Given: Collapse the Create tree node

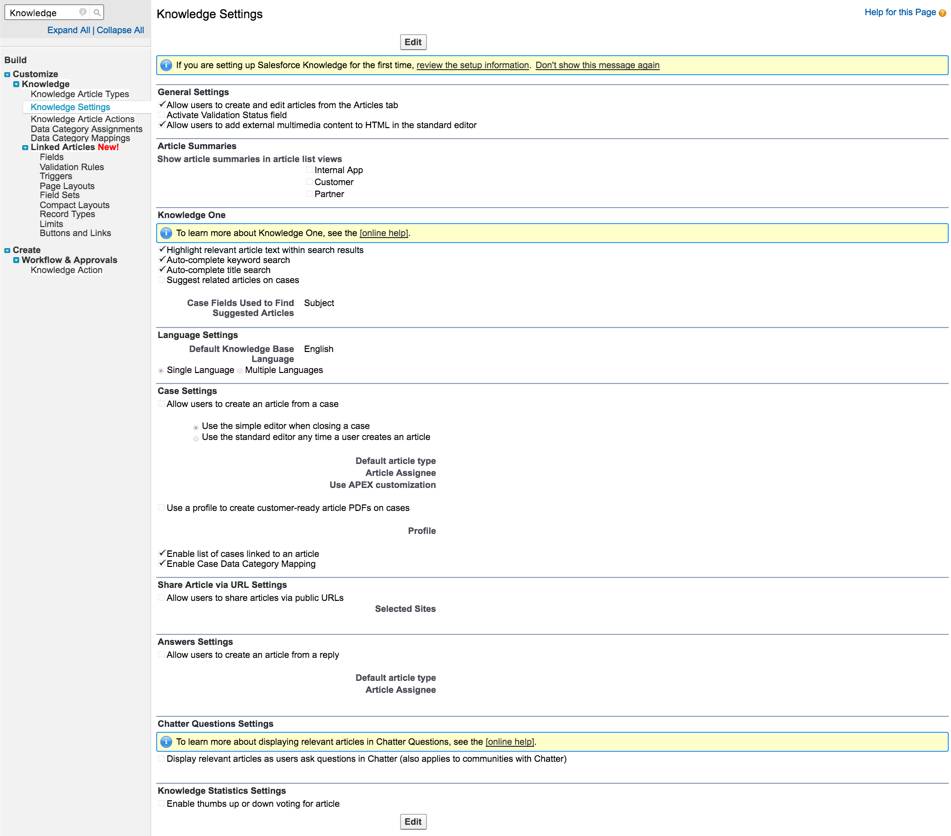Looking at the screenshot, I should coord(7,250).
